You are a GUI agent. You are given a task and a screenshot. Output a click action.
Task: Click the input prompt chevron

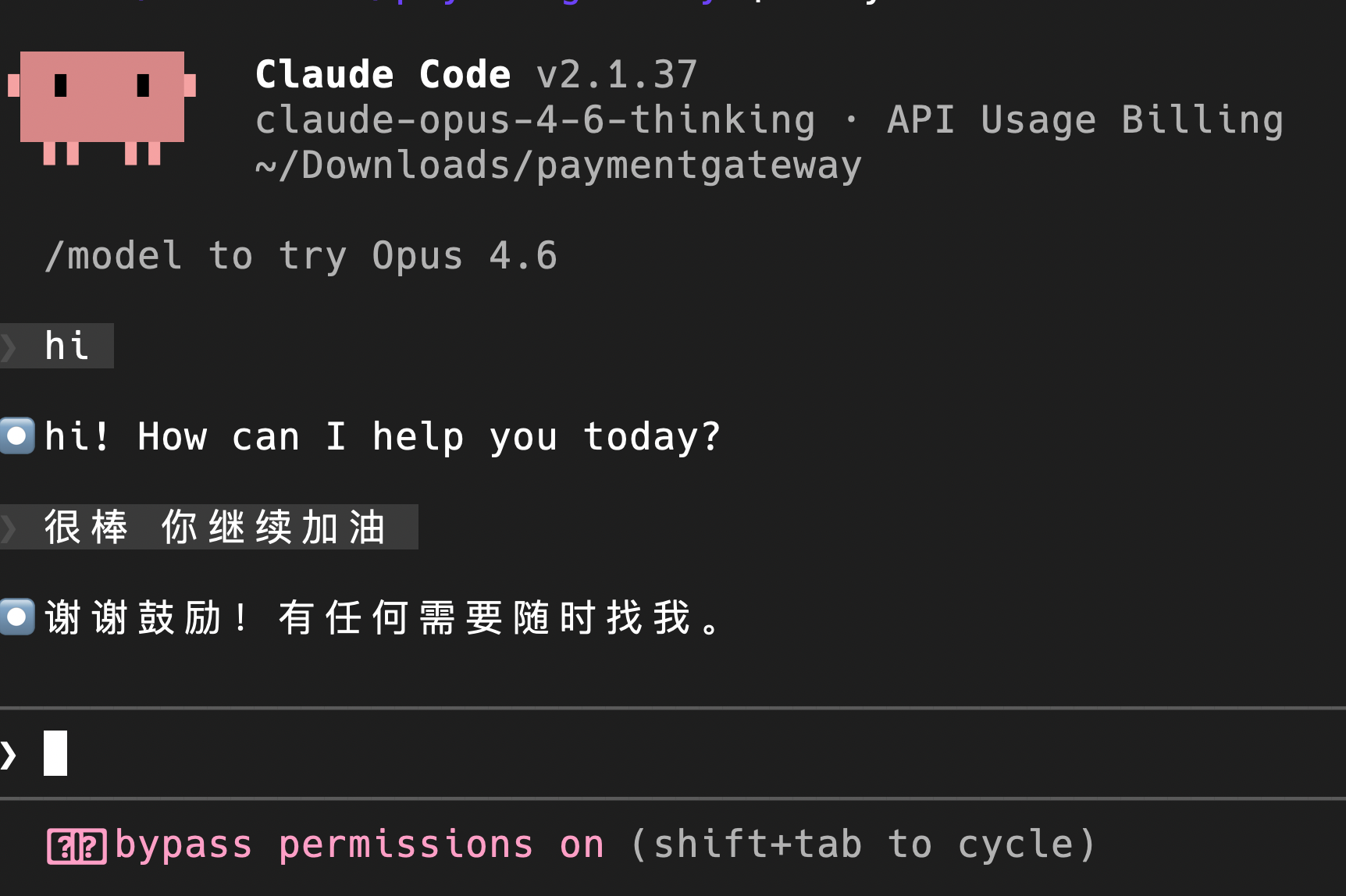coord(9,754)
